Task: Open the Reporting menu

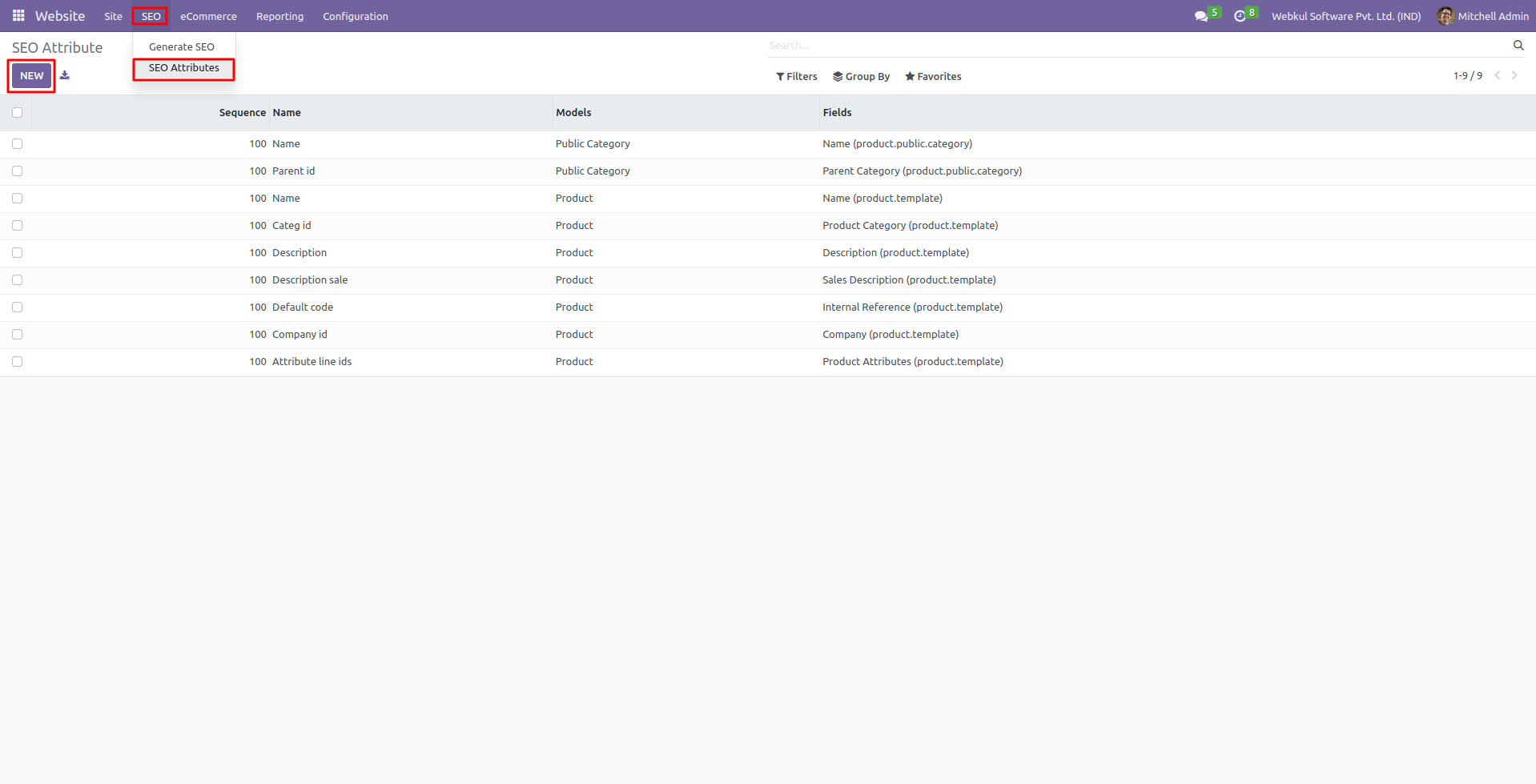Action: click(x=279, y=16)
